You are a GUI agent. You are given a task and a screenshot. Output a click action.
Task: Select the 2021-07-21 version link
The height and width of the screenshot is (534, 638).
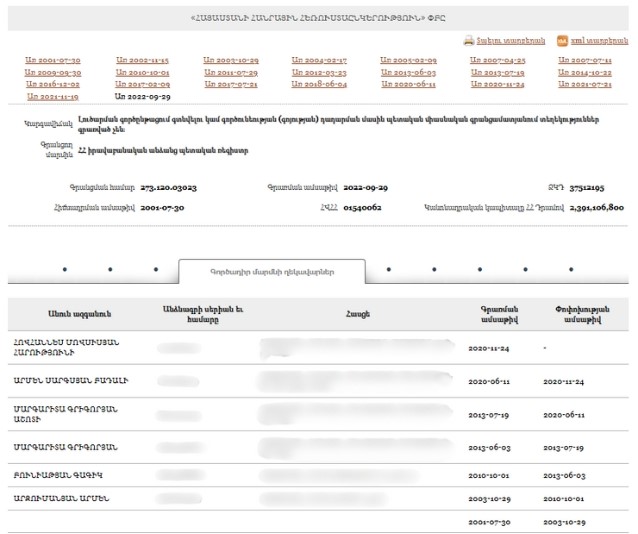coord(585,85)
